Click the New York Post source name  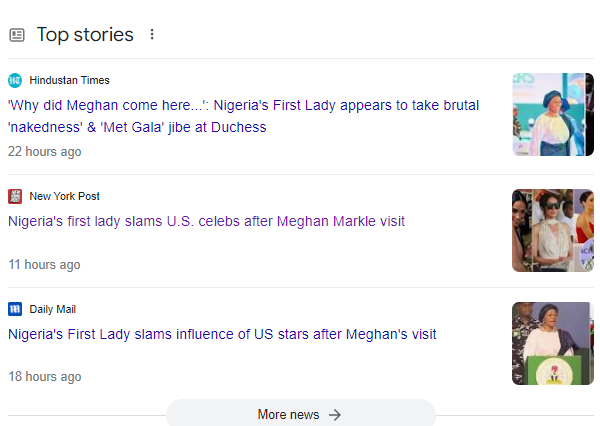click(64, 197)
